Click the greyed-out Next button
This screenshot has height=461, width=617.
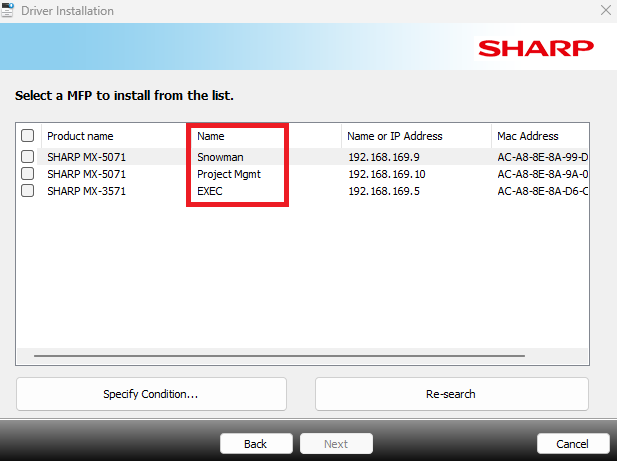(x=336, y=444)
